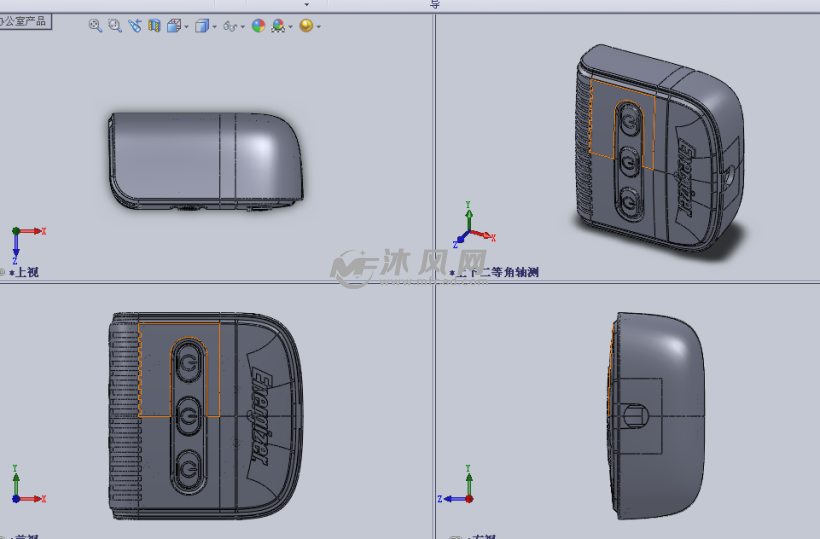Click the Apply Scene icon
This screenshot has width=820, height=539.
(278, 26)
